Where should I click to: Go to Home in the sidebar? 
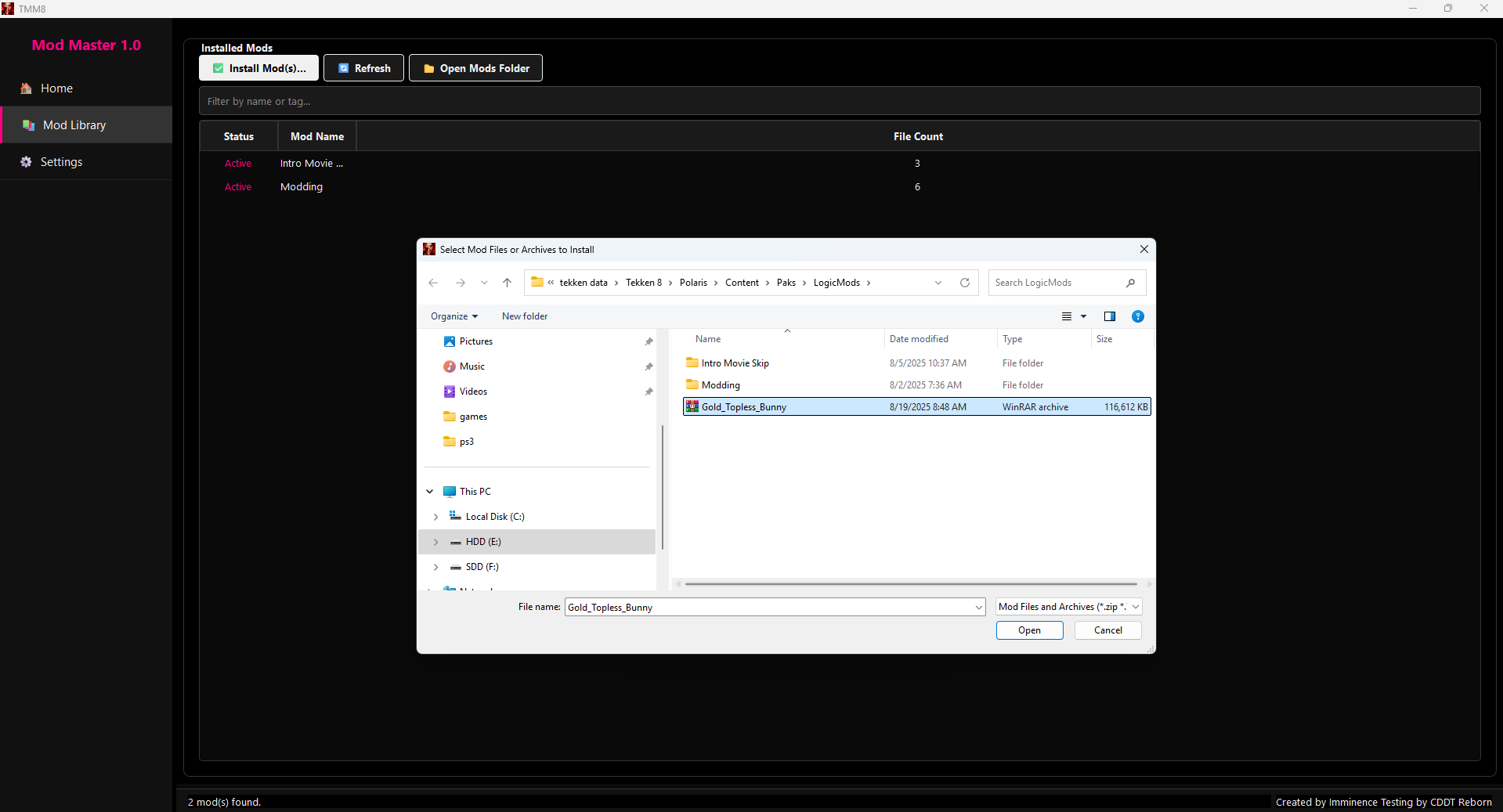(56, 88)
